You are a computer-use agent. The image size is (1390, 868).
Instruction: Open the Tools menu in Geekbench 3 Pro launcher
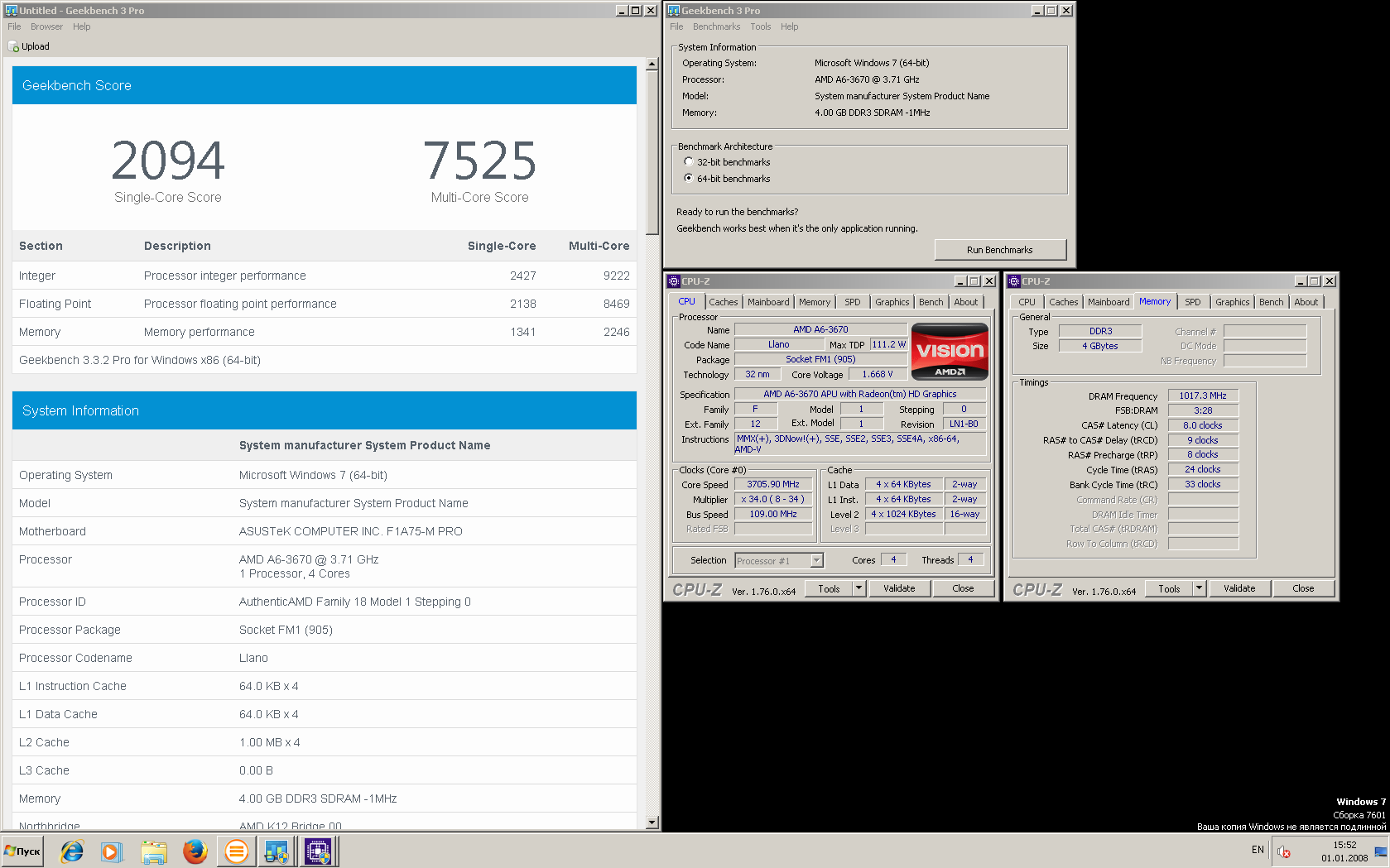760,26
